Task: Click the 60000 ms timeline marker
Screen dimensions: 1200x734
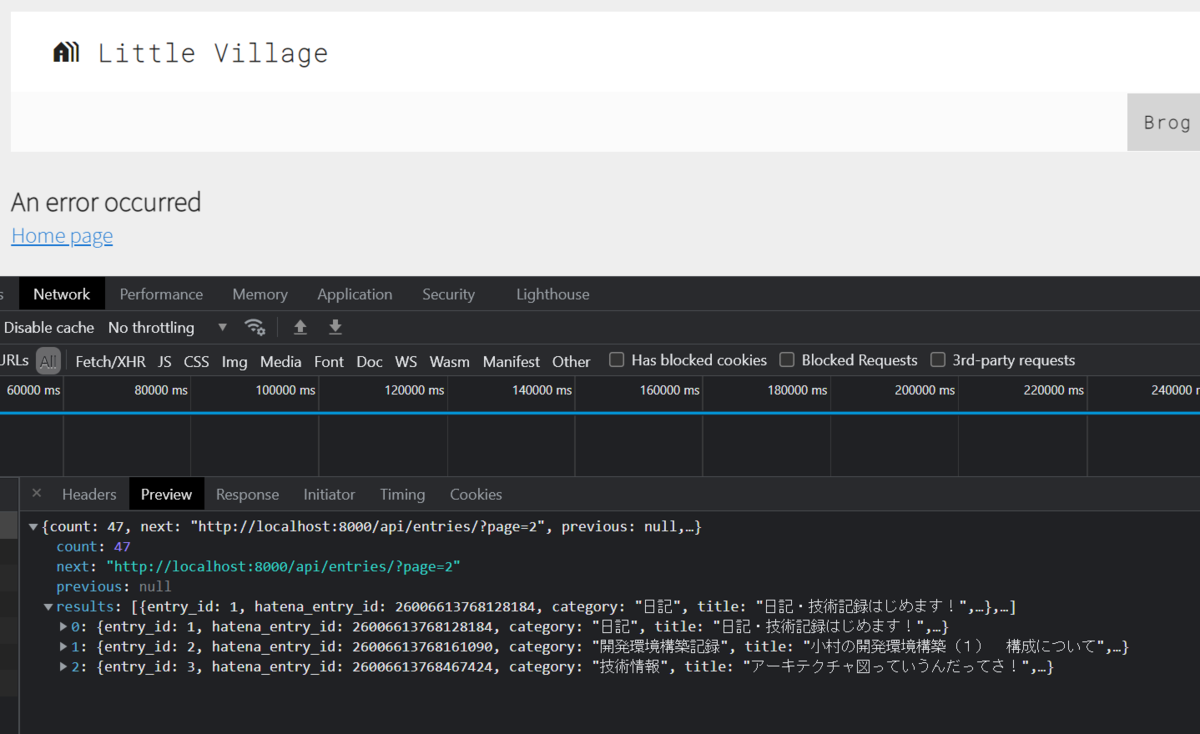Action: pos(34,390)
